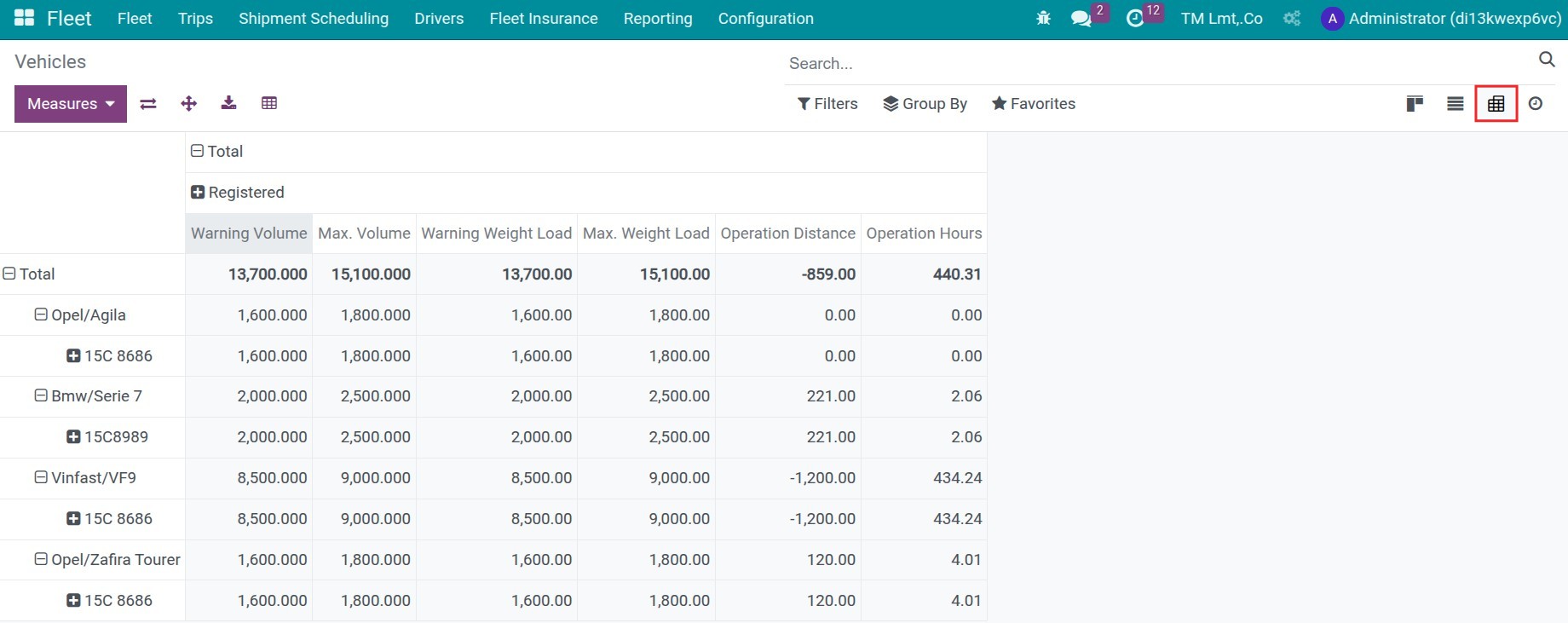Open the settings gears icon in navbar
Screen dimensions: 1568x623
pos(1292,18)
